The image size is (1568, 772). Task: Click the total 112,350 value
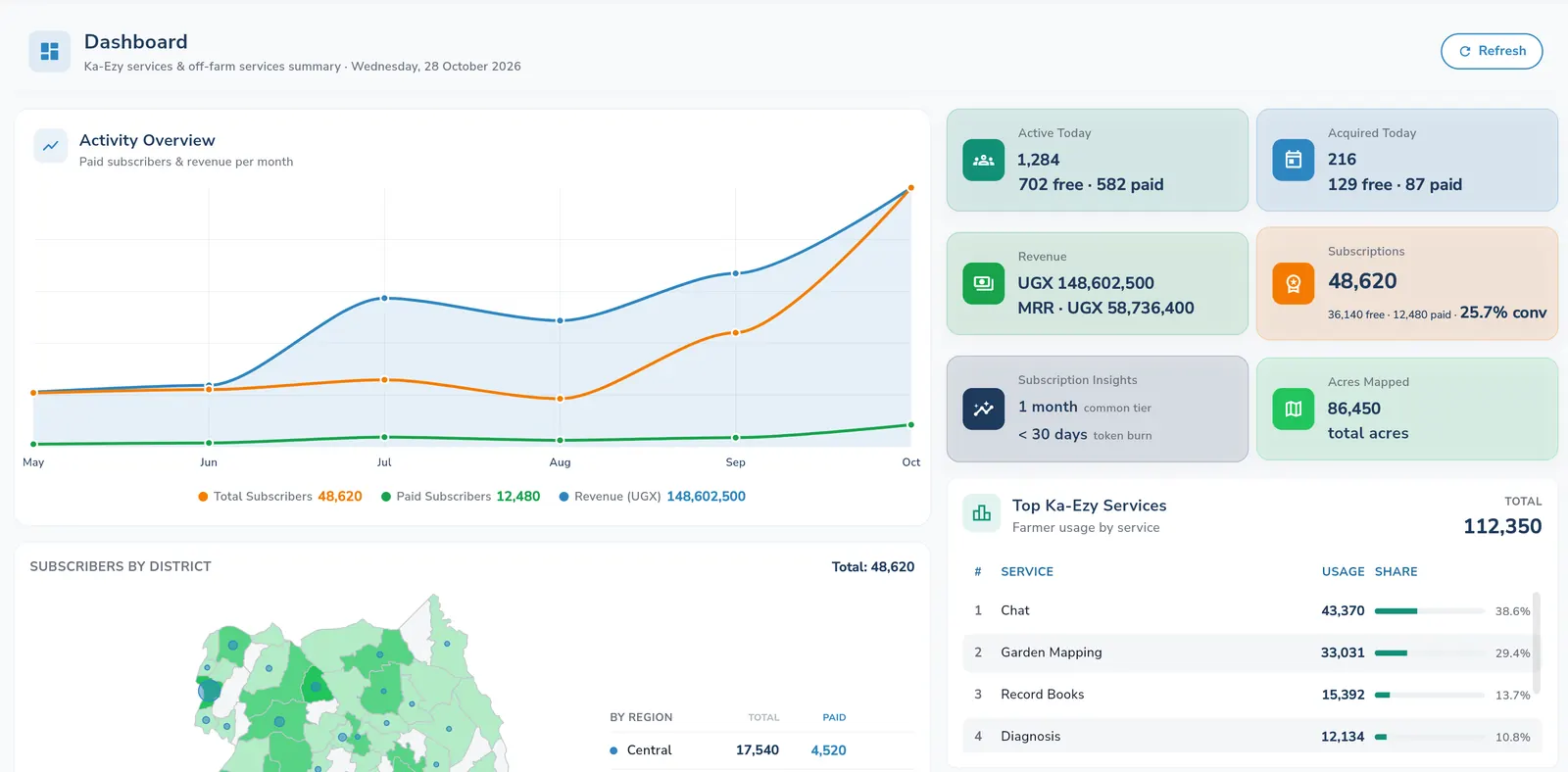click(x=1502, y=527)
